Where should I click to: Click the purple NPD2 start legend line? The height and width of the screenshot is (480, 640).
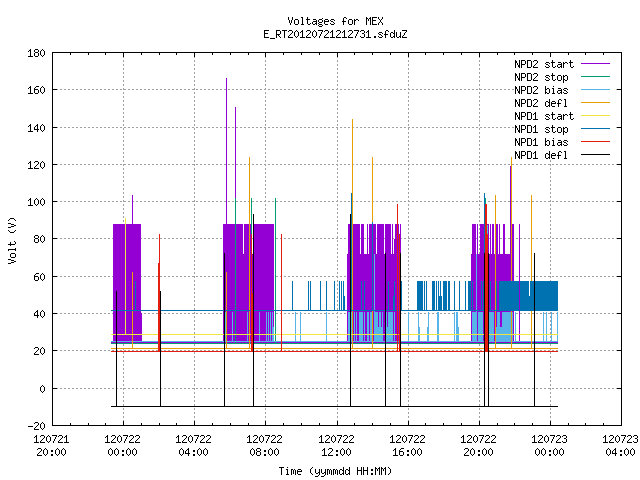[595, 64]
